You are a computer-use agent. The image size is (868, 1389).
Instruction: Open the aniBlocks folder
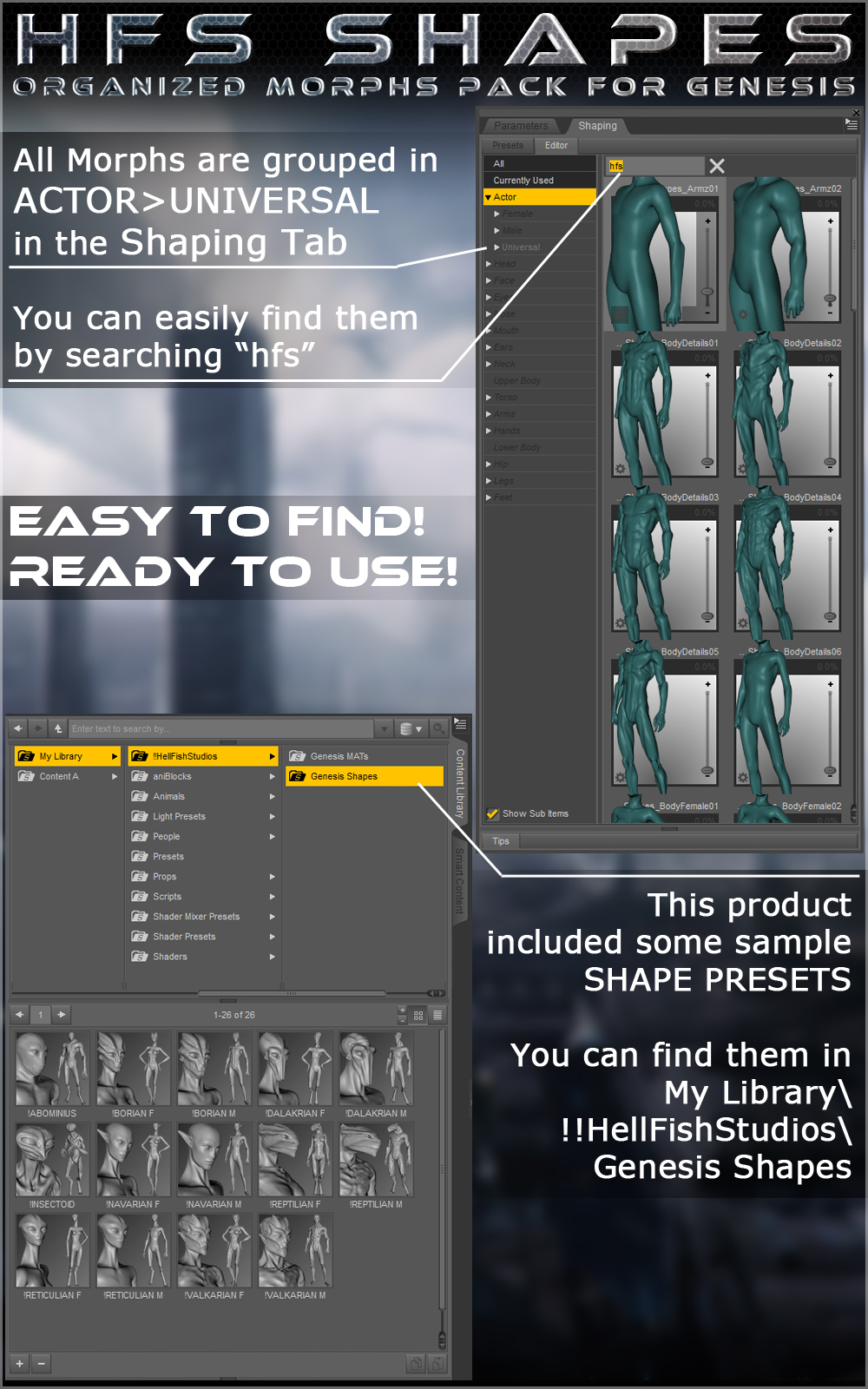203,776
